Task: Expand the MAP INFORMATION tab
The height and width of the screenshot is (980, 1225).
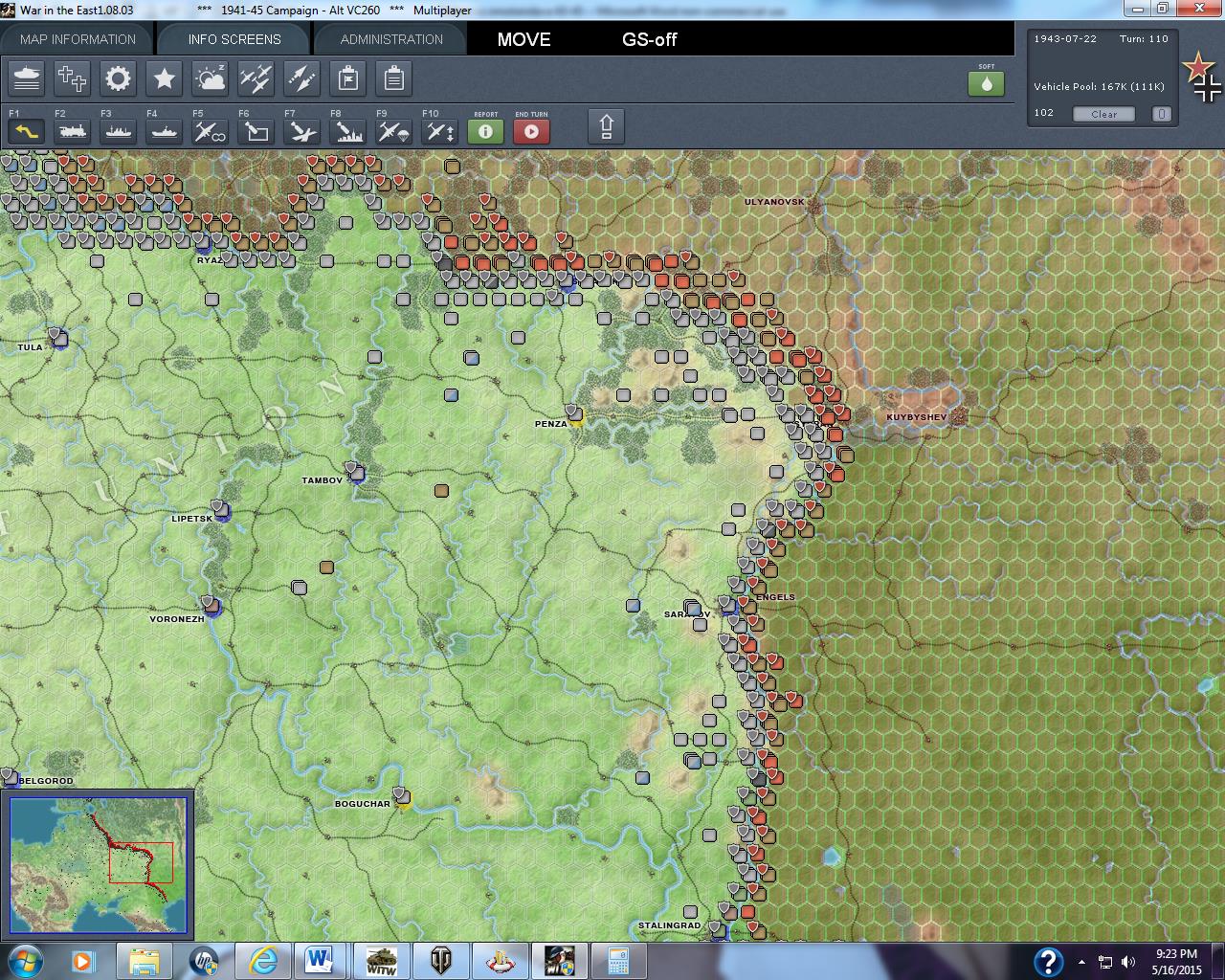Action: click(78, 39)
